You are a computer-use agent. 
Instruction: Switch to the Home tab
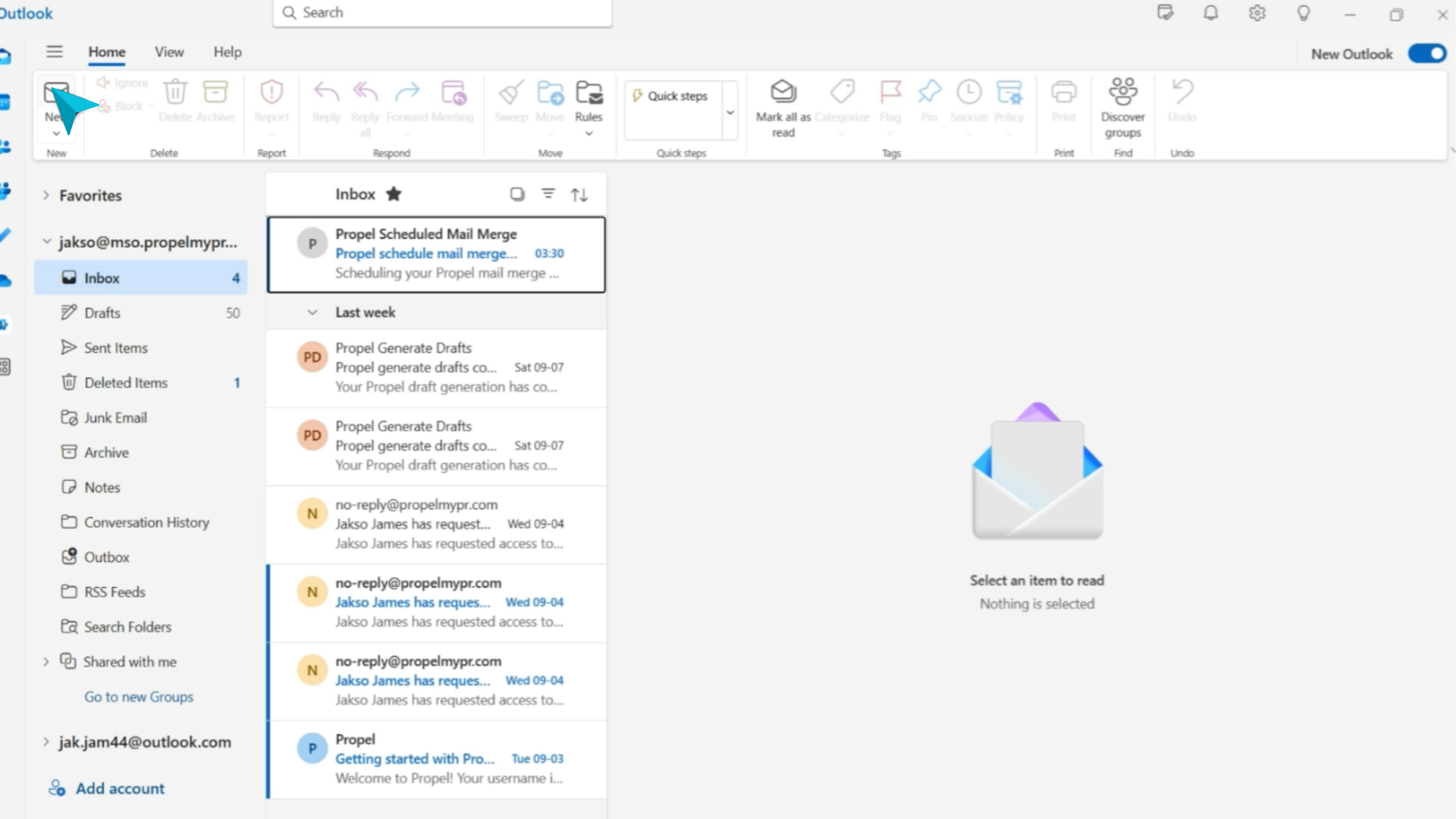tap(107, 52)
